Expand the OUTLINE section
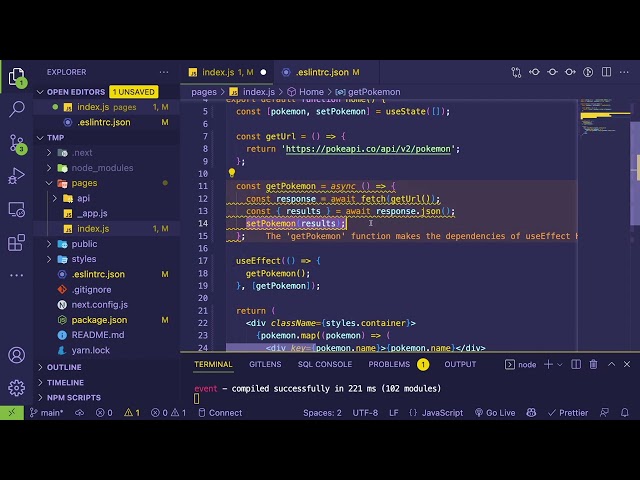640x480 pixels. coord(40,367)
